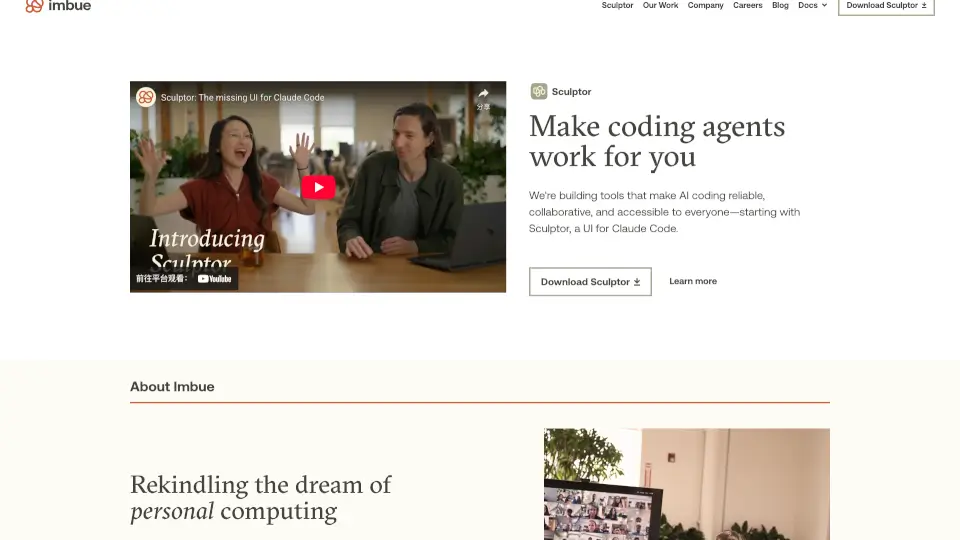Open the Careers page
This screenshot has height=540, width=960.
pos(748,6)
